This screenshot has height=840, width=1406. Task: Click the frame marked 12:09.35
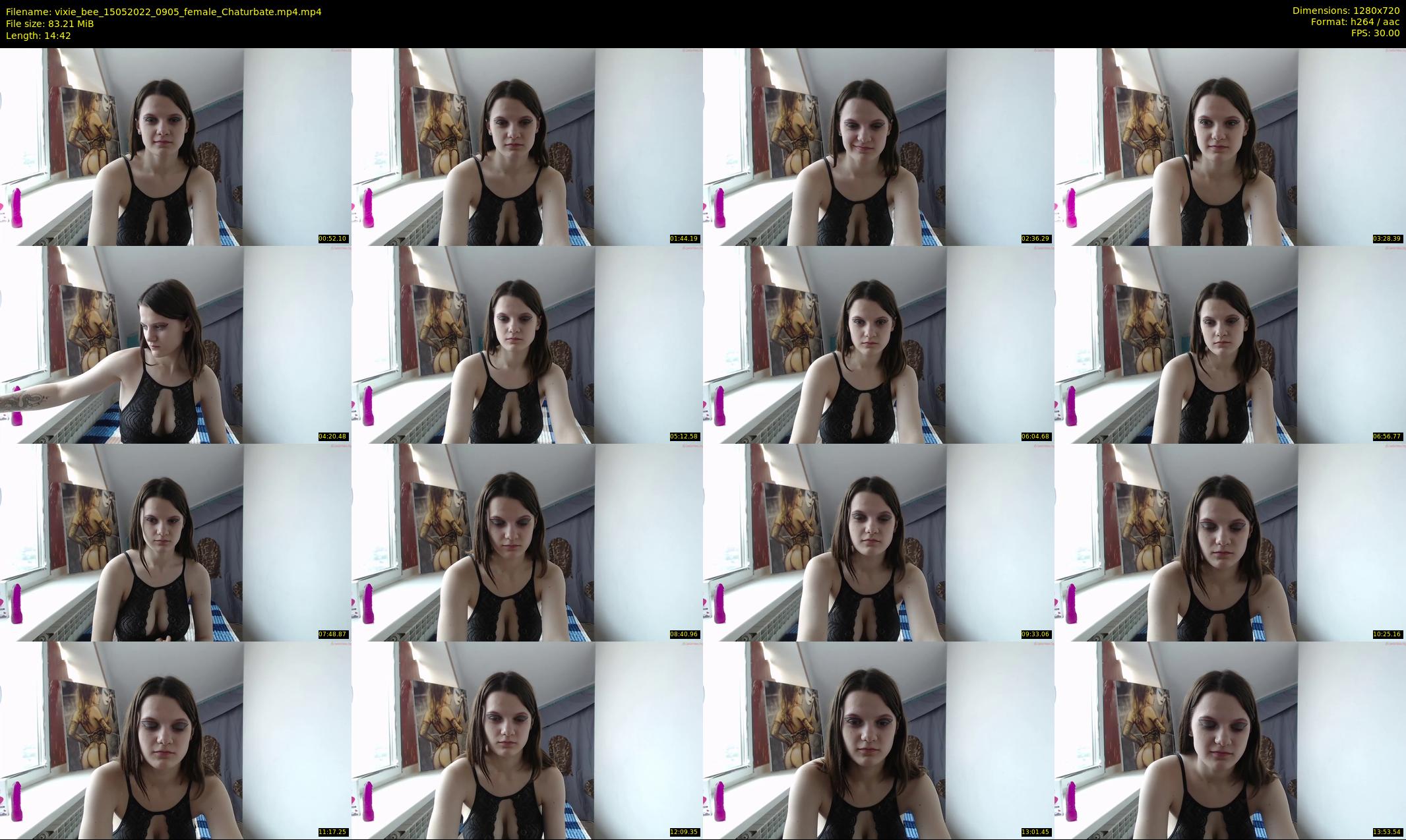(x=527, y=740)
